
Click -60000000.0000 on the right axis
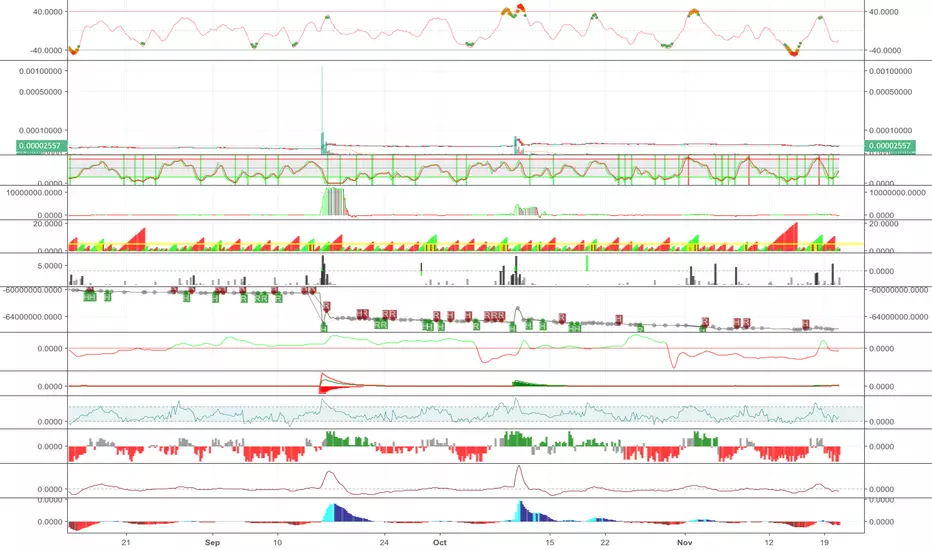[899, 290]
